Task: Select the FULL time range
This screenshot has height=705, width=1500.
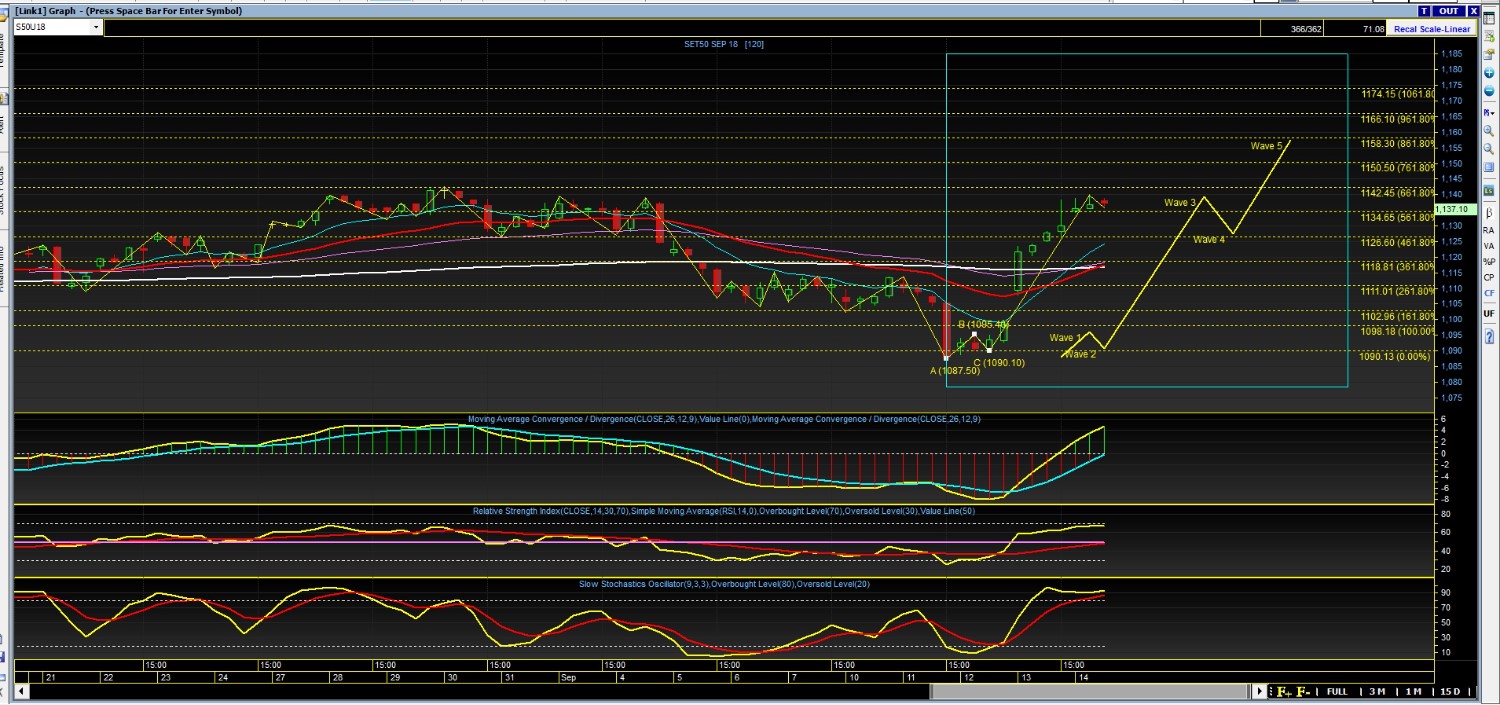Action: coord(1337,692)
